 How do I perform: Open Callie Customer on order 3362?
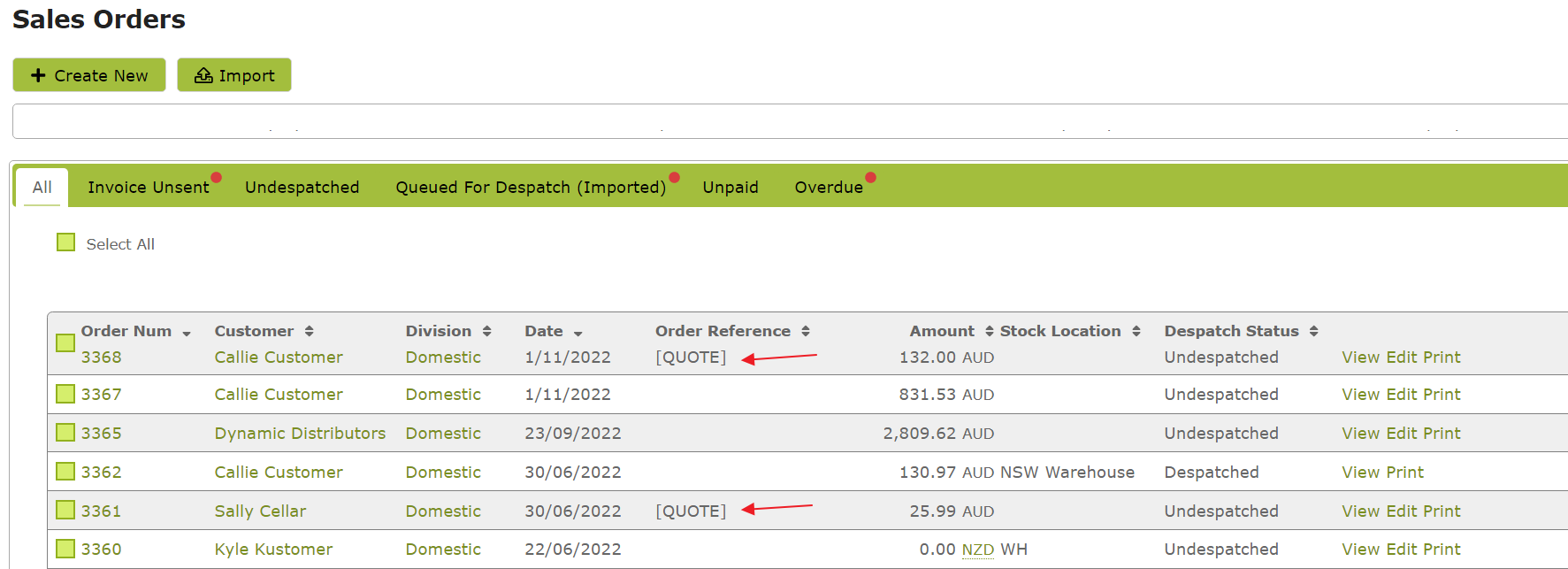click(279, 472)
